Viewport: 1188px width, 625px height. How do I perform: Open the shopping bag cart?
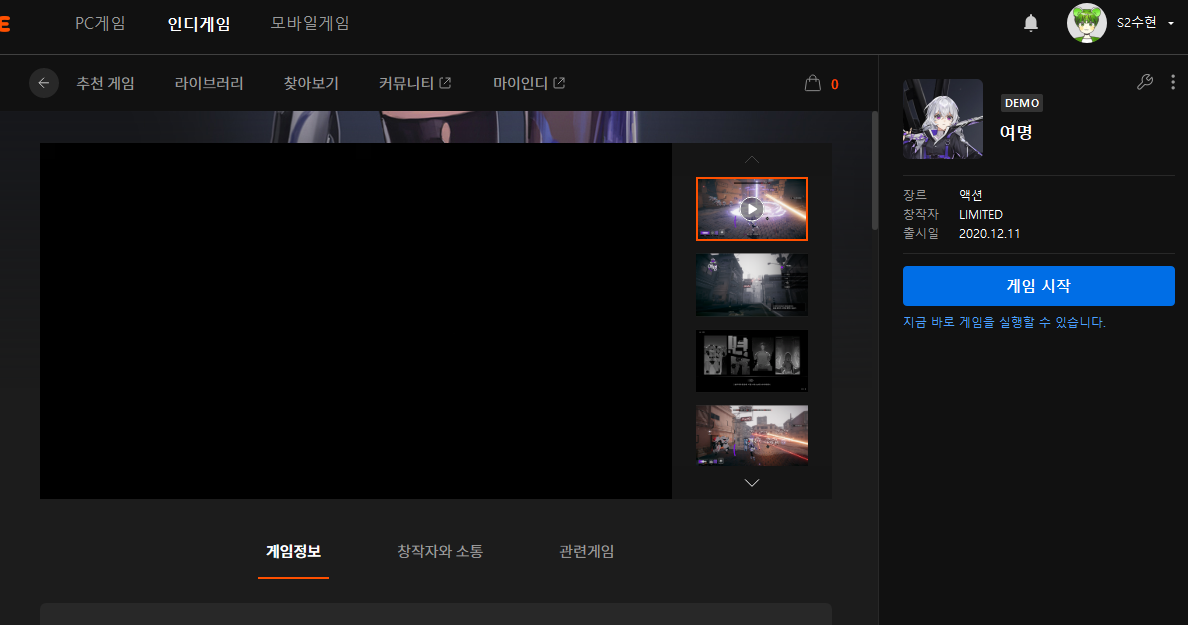(x=813, y=84)
